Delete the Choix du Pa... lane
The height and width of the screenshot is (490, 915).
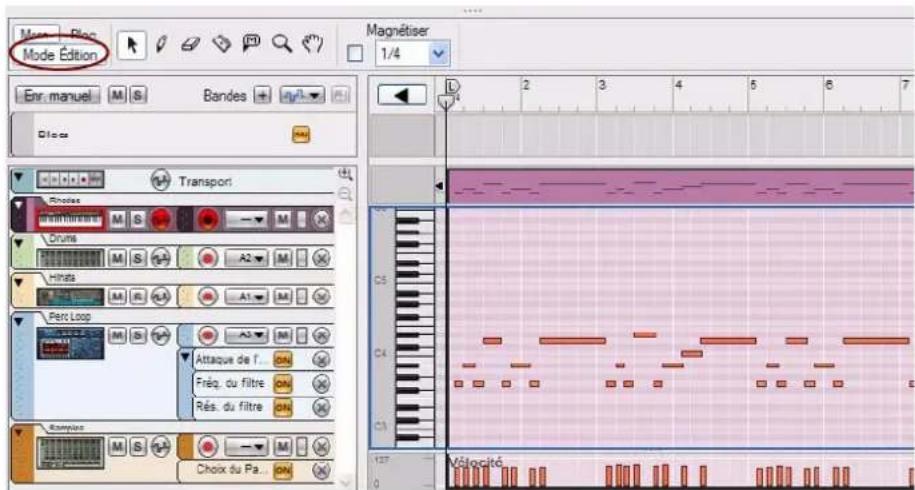(322, 470)
